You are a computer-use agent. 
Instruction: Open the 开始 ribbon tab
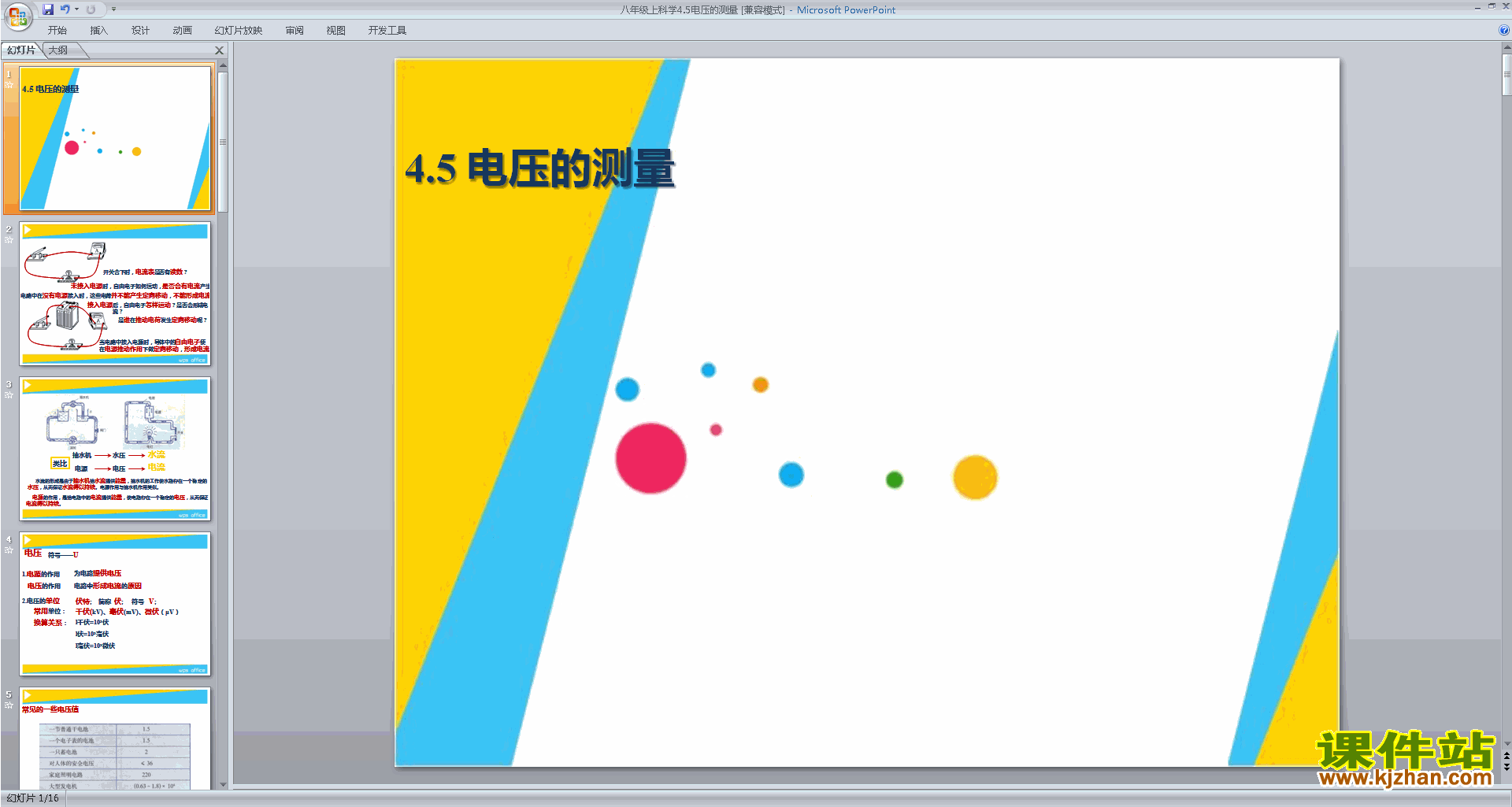click(57, 31)
